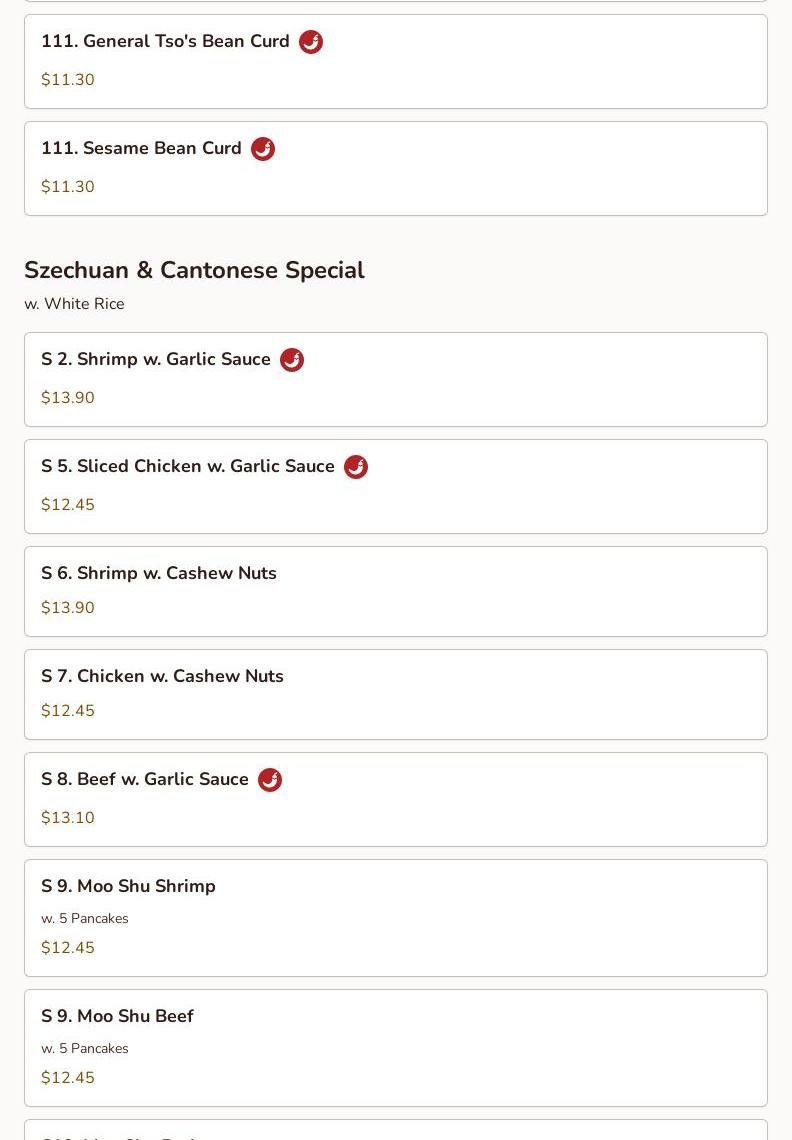Click spicy icon on Shrimp w. Garlic Sauce
792x1140 pixels.
tap(292, 360)
